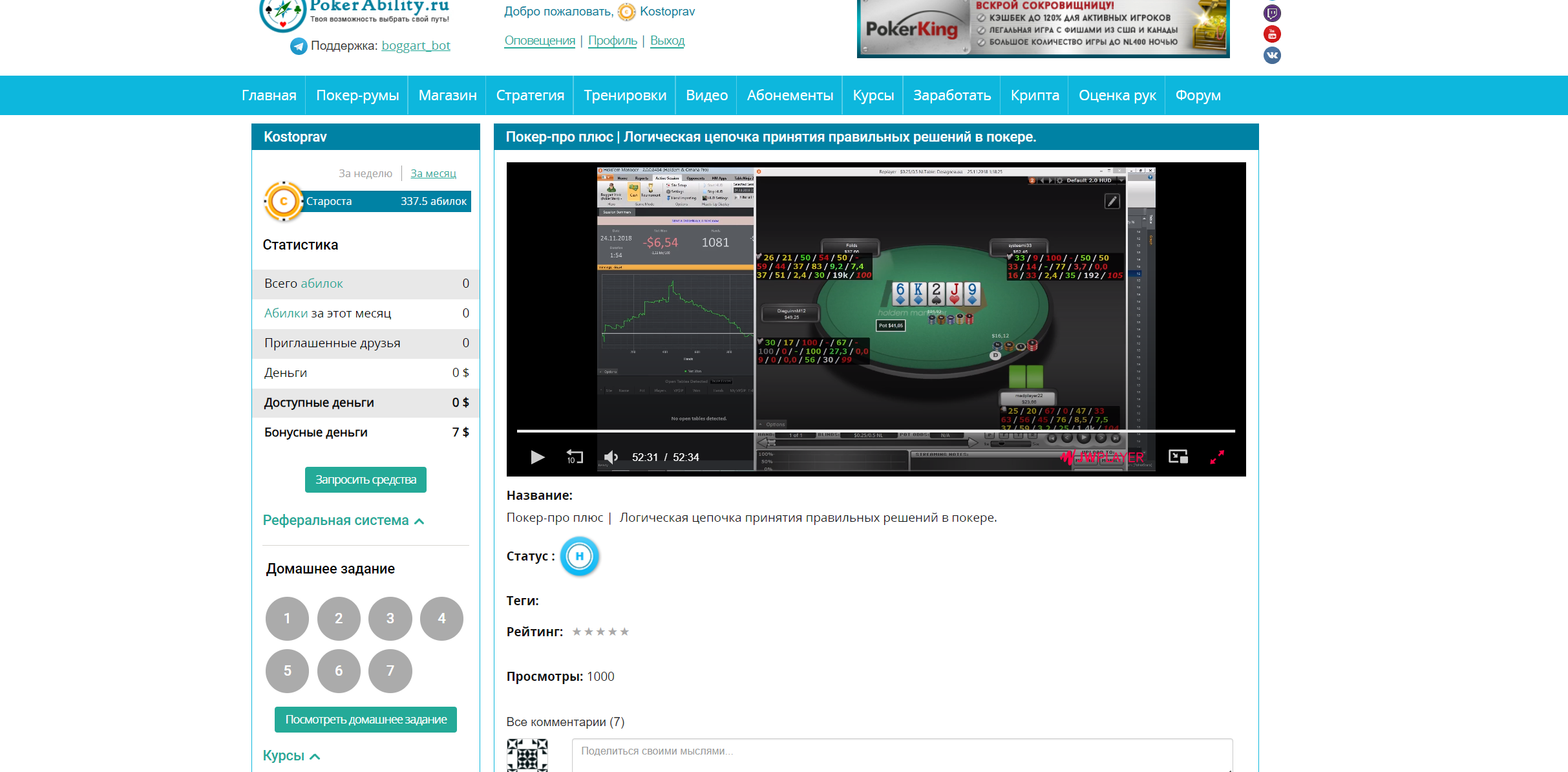The image size is (1568, 772).
Task: Mute the video volume icon
Action: 611,457
